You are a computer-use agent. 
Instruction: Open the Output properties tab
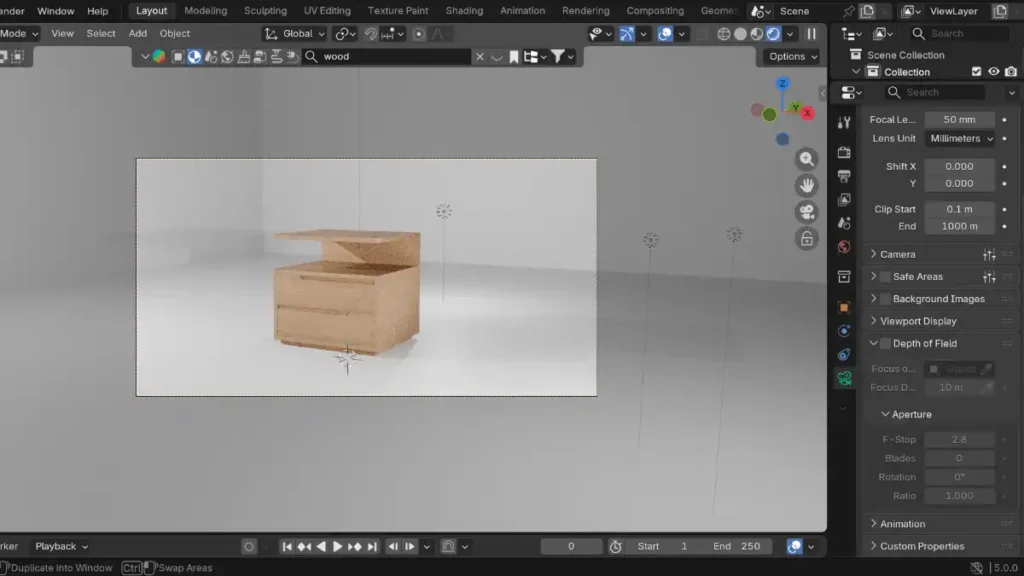coord(844,176)
